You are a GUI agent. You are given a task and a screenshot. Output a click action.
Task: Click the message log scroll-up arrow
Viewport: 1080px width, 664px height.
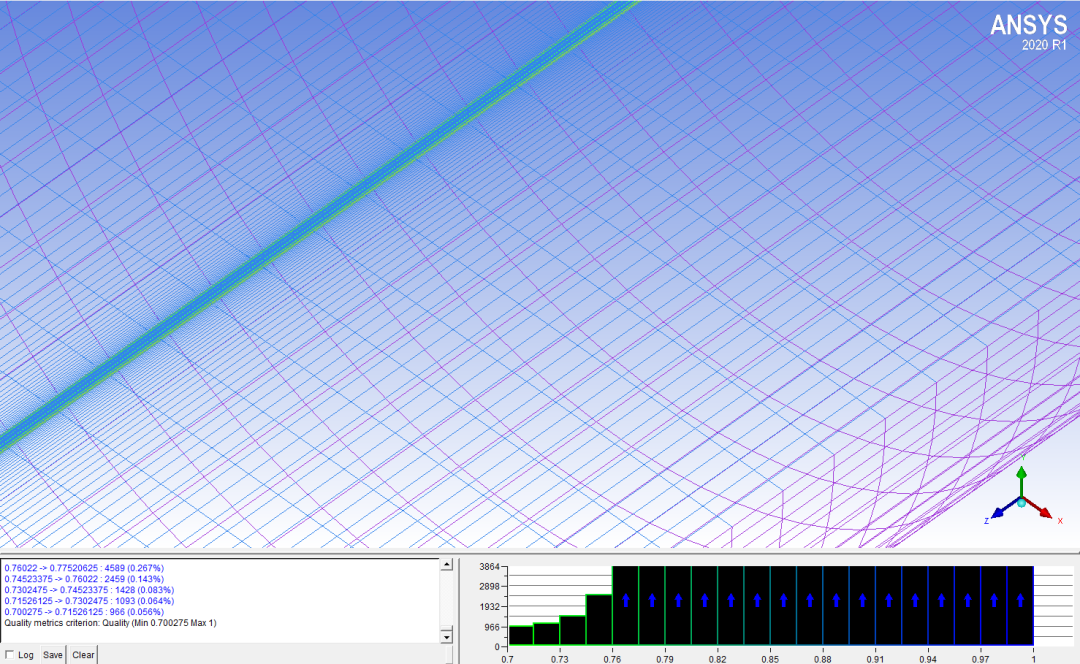coord(446,565)
